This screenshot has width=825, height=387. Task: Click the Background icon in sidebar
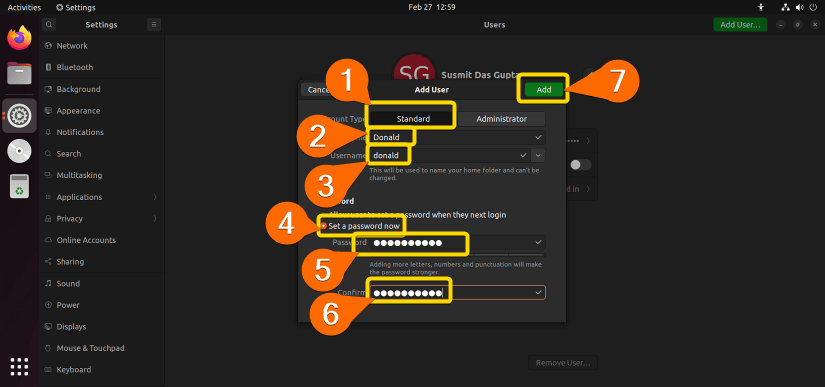click(x=48, y=89)
